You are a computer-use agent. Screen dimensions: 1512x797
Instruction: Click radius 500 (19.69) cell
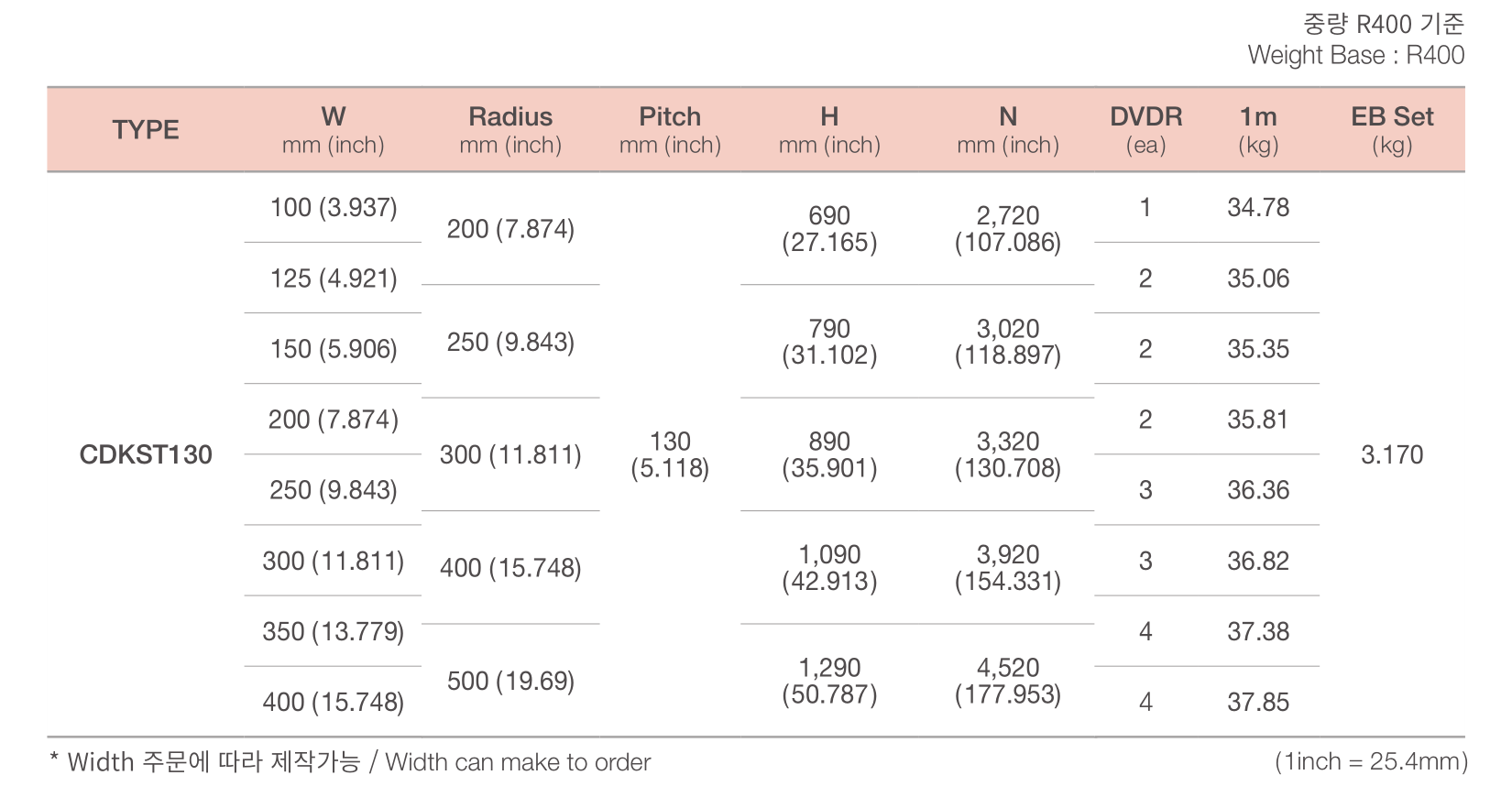click(510, 682)
